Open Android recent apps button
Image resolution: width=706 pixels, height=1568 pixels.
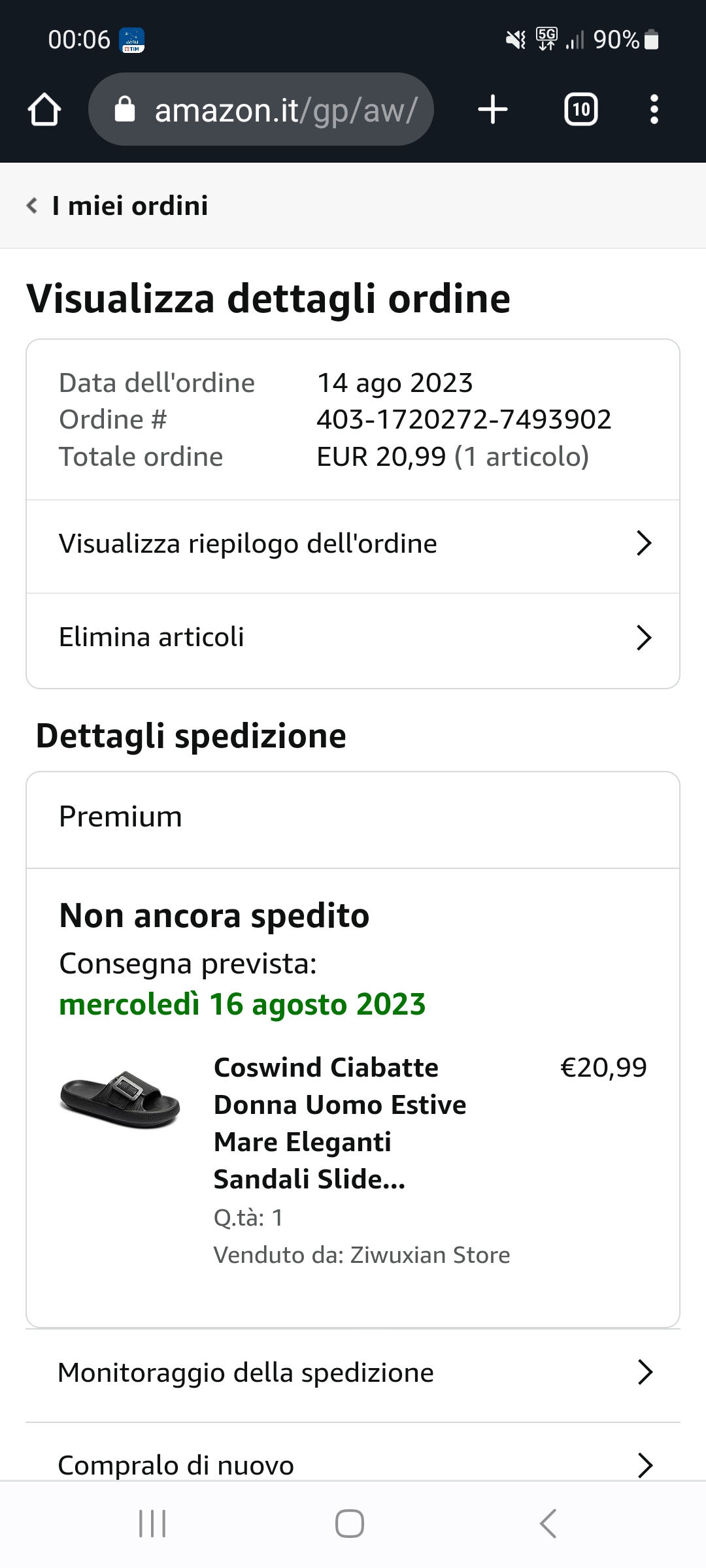pyautogui.click(x=152, y=1524)
